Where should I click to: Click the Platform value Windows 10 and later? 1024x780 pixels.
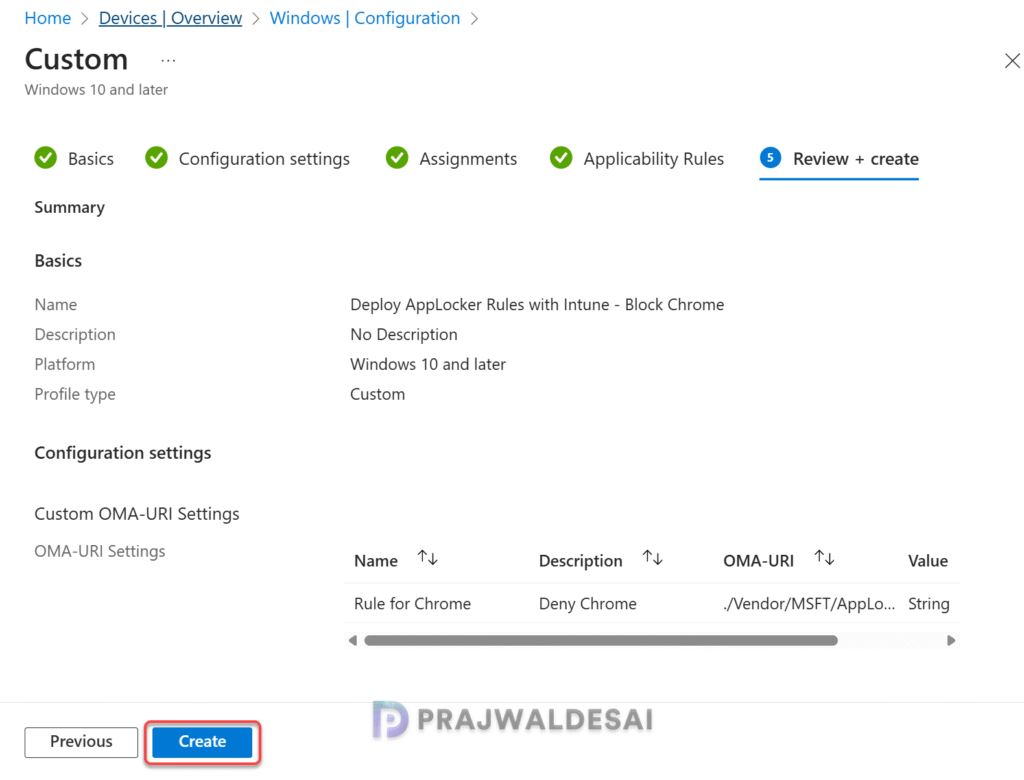(x=428, y=364)
